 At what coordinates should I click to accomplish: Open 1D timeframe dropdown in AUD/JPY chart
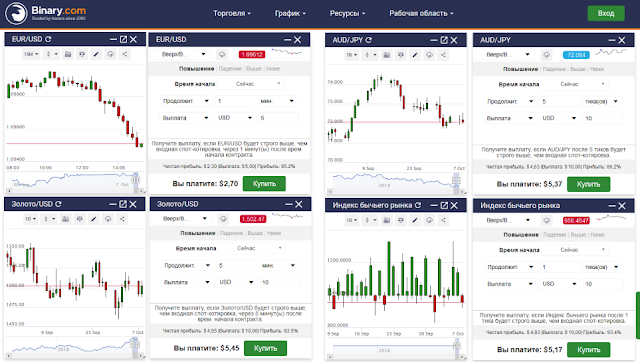[351, 55]
